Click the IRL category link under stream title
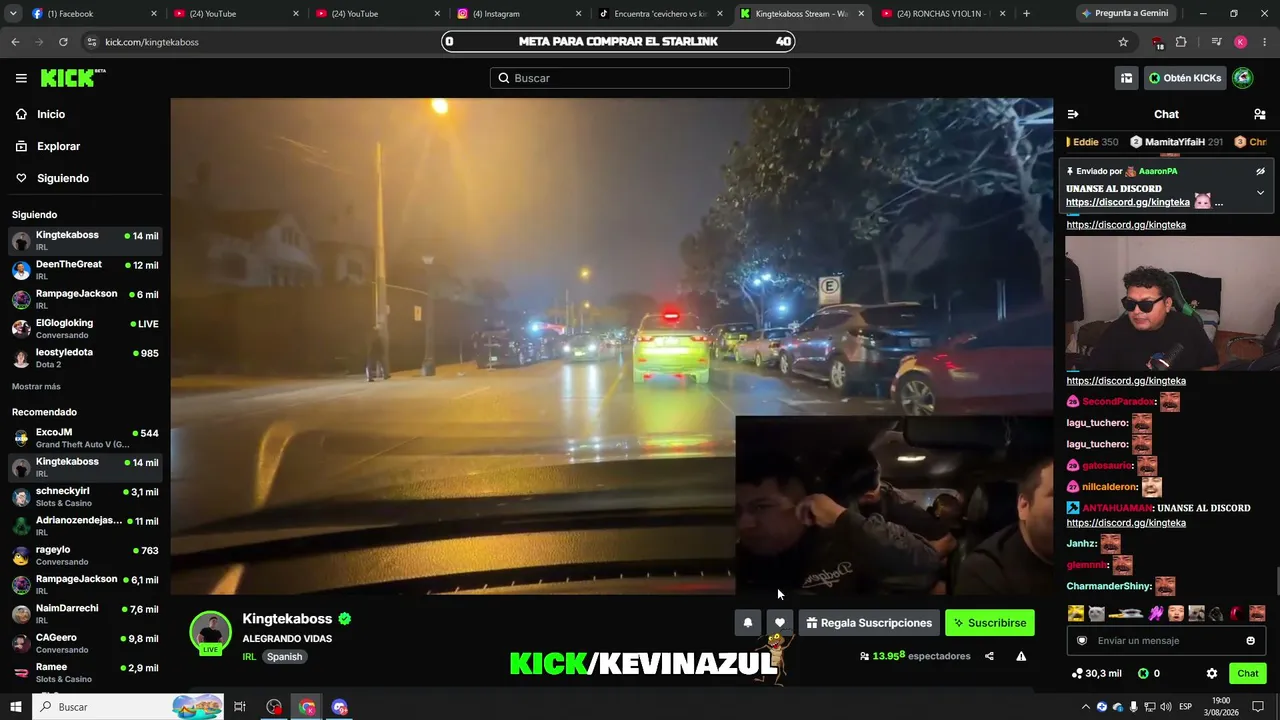1280x720 pixels. click(249, 657)
